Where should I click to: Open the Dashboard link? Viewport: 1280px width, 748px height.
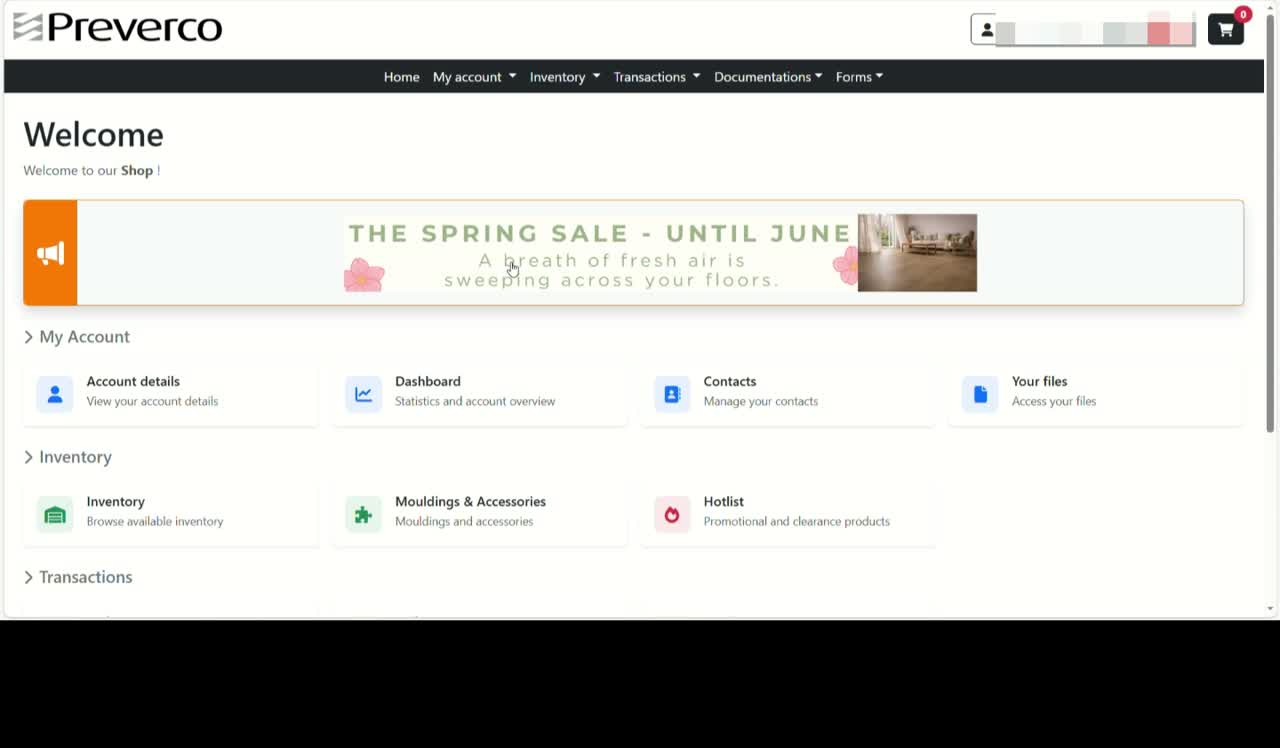tap(428, 381)
